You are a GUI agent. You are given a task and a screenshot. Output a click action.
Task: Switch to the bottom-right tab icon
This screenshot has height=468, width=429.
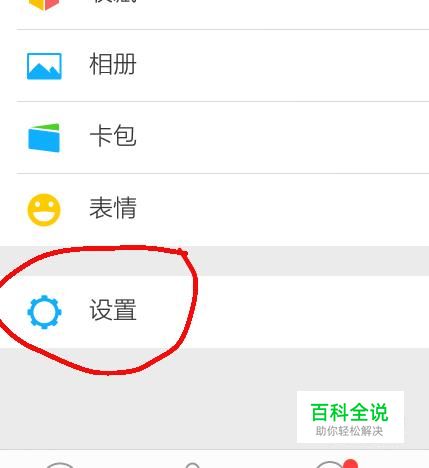point(330,465)
